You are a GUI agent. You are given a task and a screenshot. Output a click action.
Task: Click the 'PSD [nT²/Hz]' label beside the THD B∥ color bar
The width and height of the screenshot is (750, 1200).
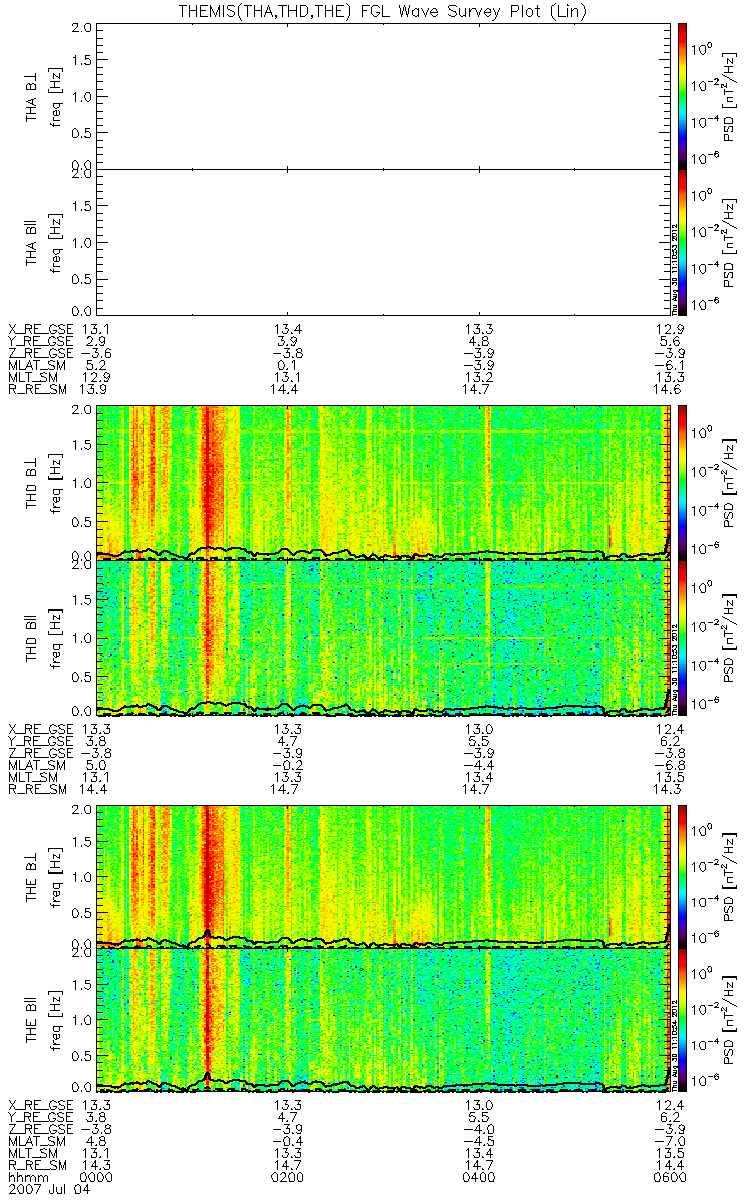[728, 638]
